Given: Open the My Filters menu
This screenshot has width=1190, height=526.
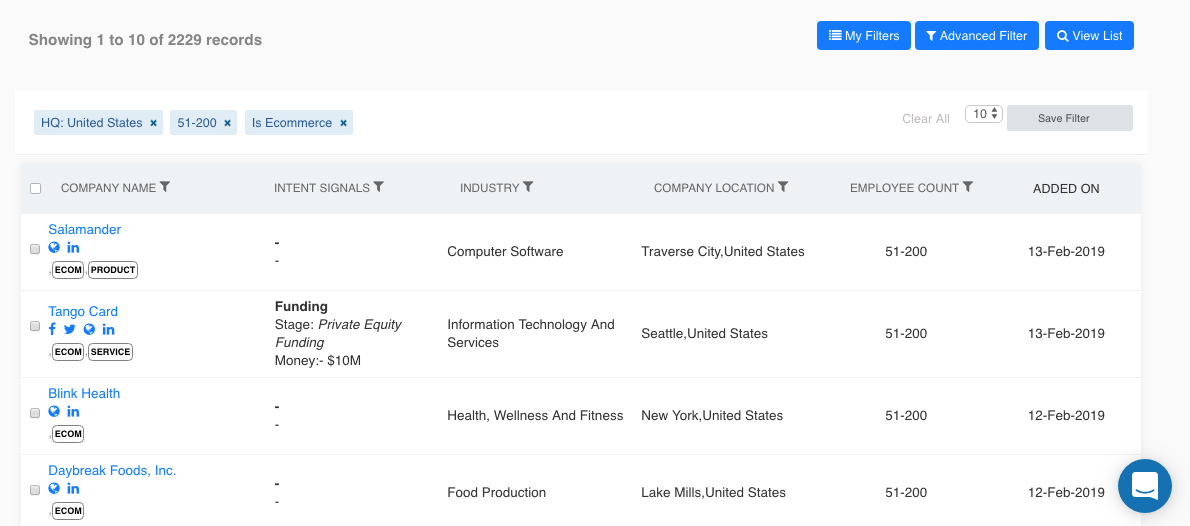Looking at the screenshot, I should pyautogui.click(x=864, y=36).
